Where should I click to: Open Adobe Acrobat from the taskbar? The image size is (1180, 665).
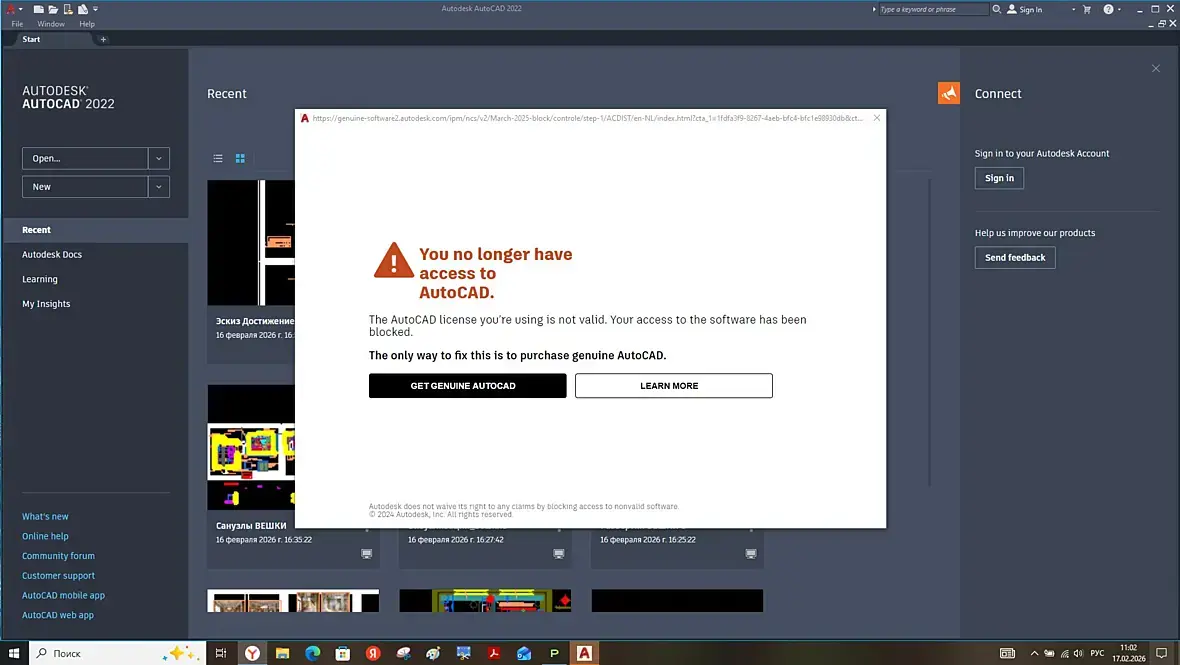click(x=494, y=653)
